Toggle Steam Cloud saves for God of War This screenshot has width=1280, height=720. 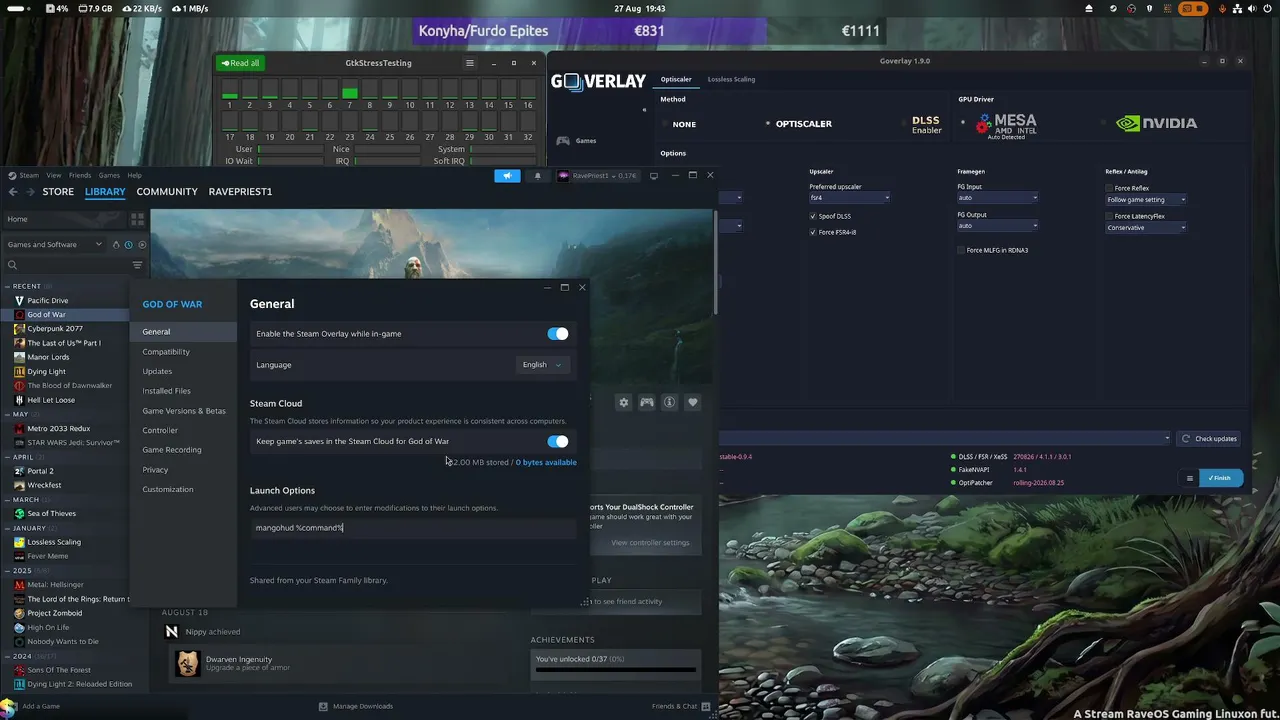pos(558,441)
